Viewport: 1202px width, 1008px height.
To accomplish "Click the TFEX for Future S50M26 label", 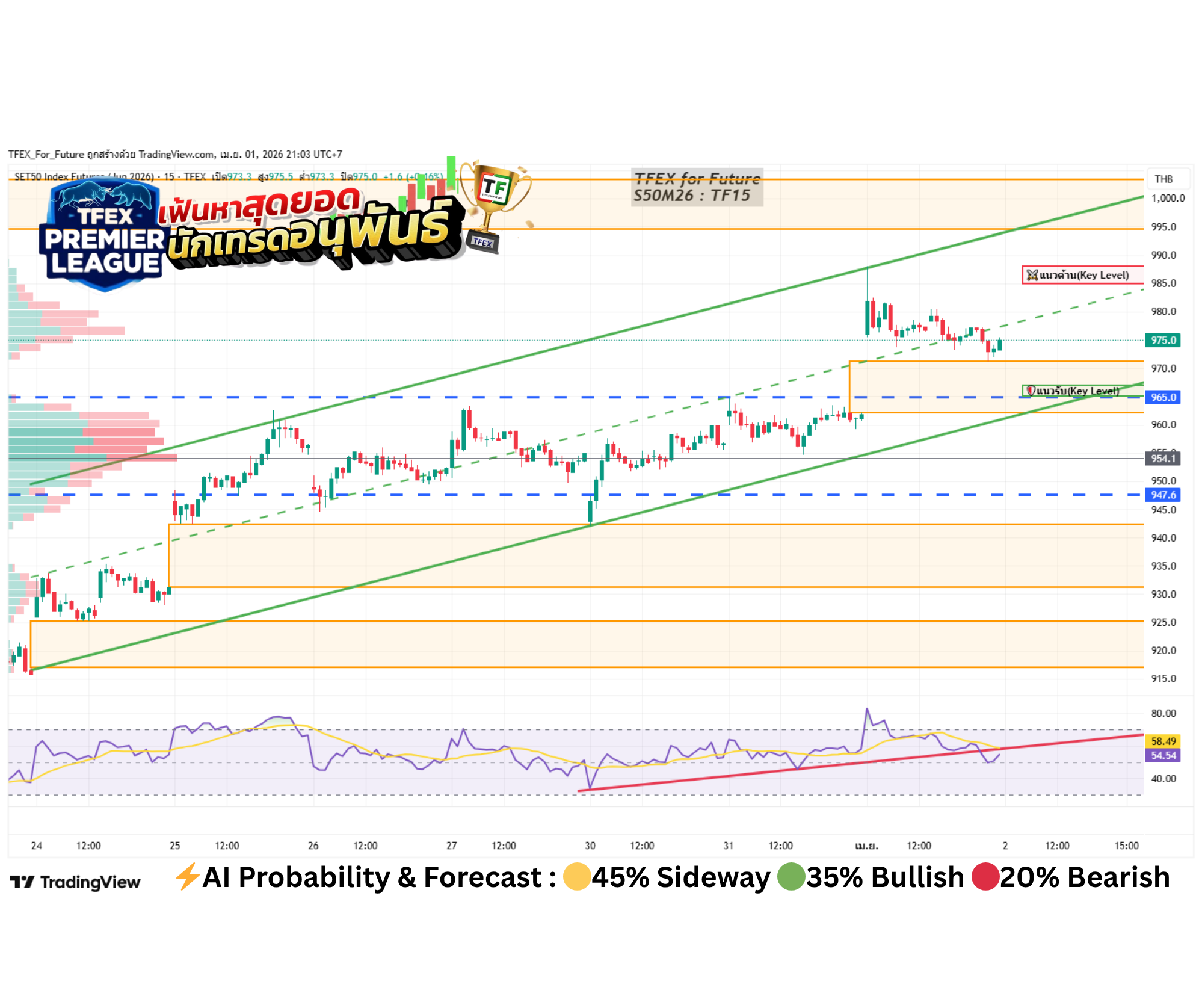I will [697, 187].
